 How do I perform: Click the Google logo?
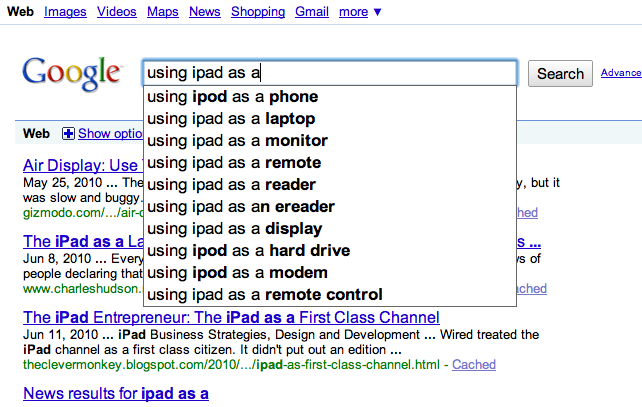point(72,74)
